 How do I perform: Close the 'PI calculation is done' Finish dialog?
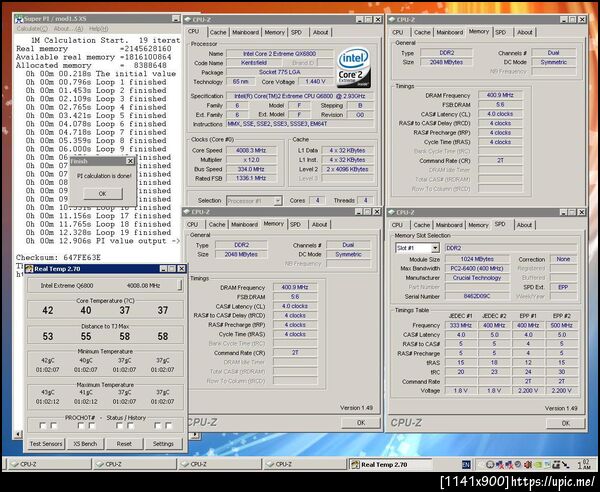point(130,161)
